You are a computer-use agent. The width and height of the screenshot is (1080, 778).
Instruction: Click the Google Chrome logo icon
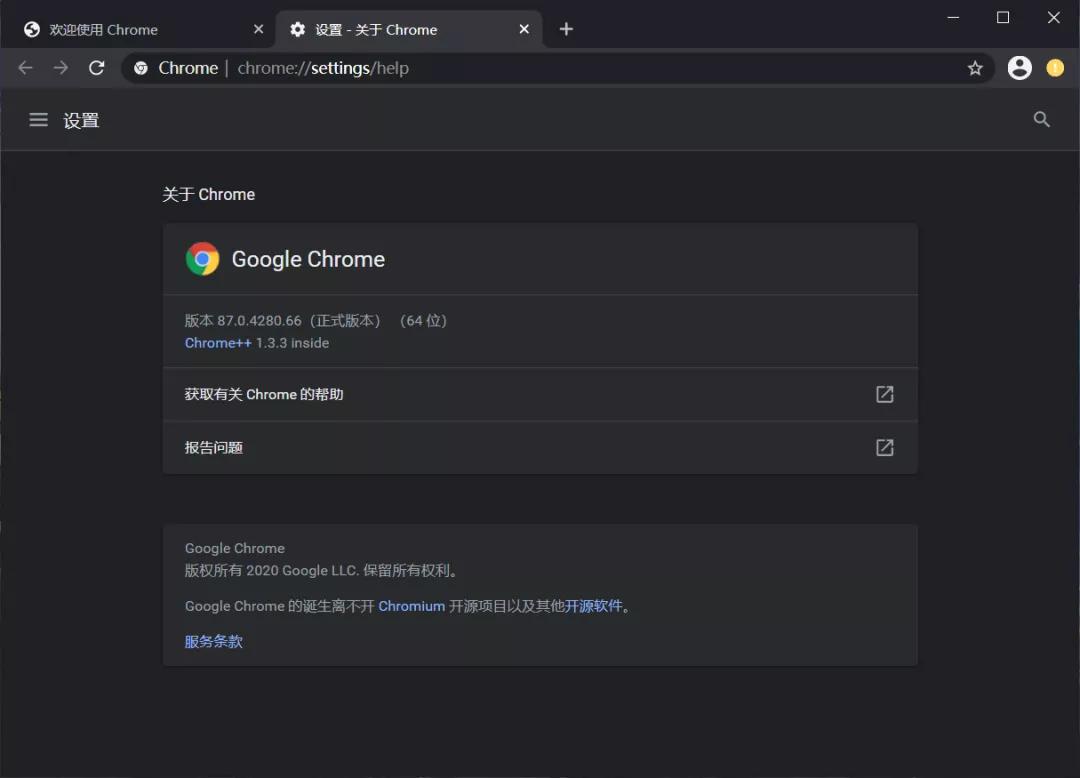coord(202,258)
